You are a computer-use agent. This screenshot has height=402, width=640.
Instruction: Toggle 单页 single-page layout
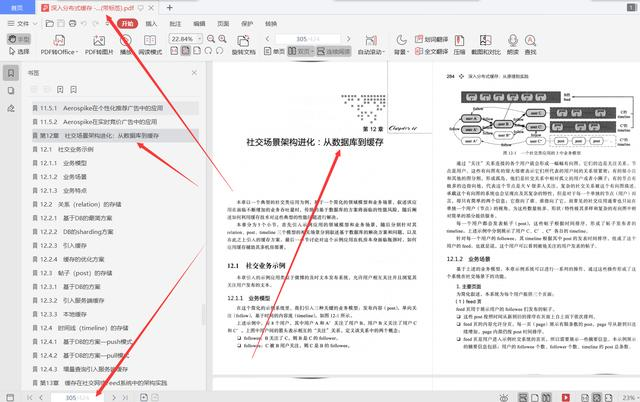click(275, 51)
